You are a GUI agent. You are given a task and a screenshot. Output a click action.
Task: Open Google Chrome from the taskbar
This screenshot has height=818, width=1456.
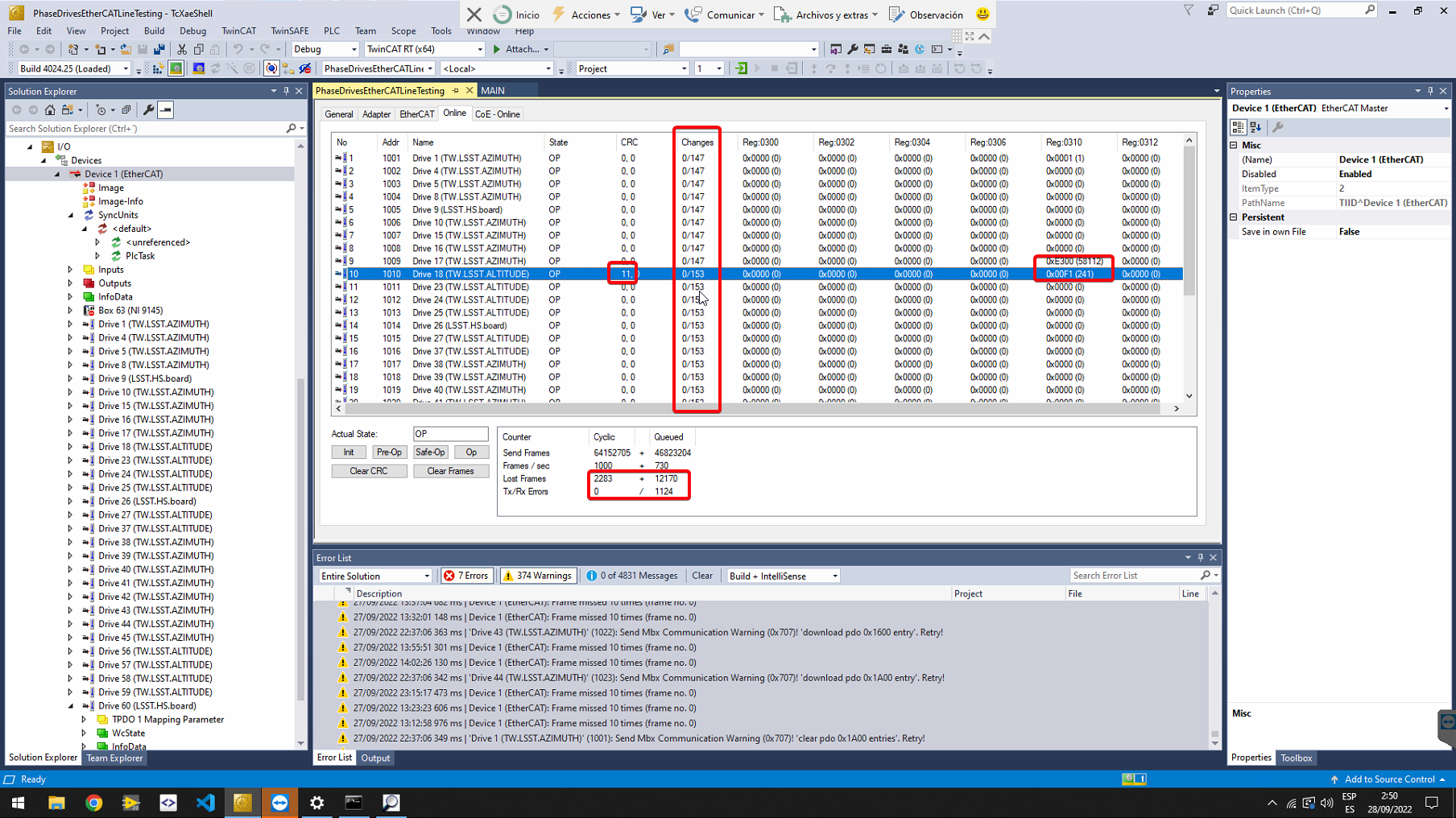[x=94, y=803]
